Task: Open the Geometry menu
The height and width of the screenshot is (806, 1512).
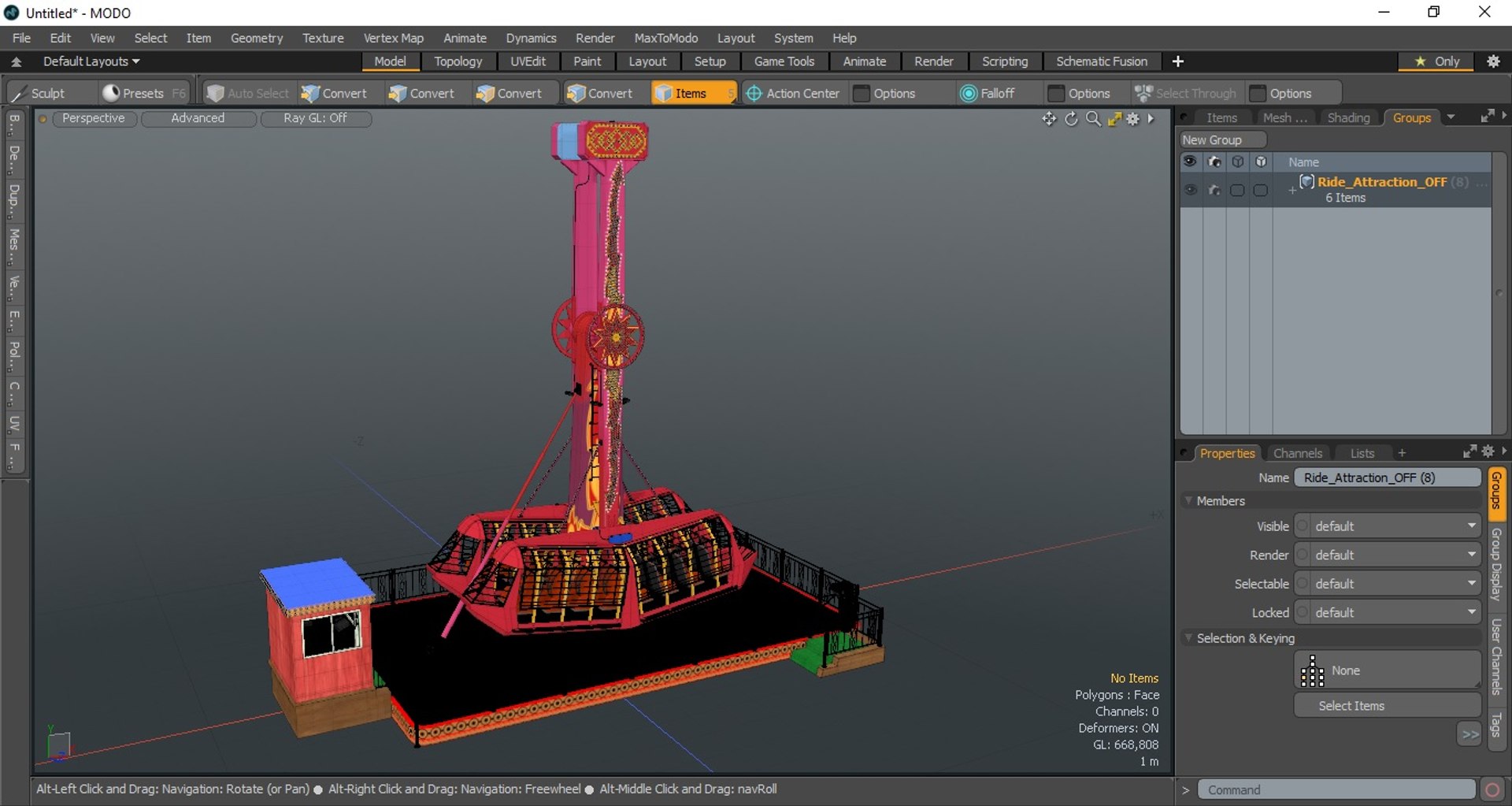Action: (256, 38)
